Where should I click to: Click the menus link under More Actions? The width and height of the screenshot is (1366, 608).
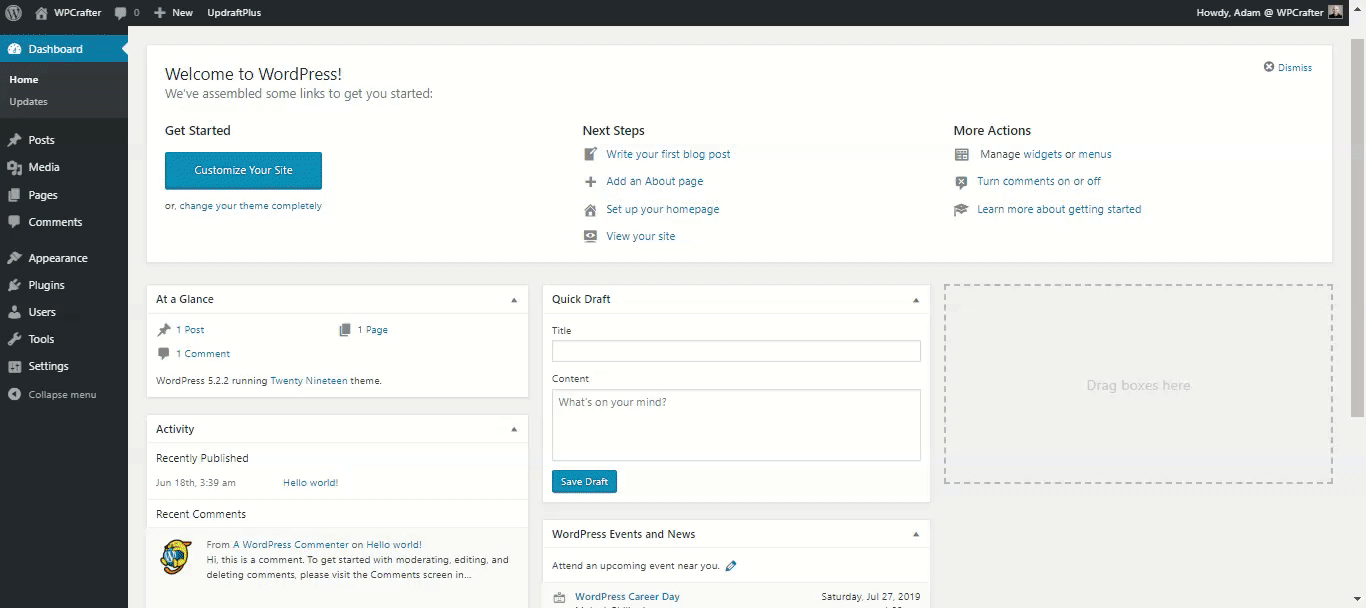point(1095,154)
